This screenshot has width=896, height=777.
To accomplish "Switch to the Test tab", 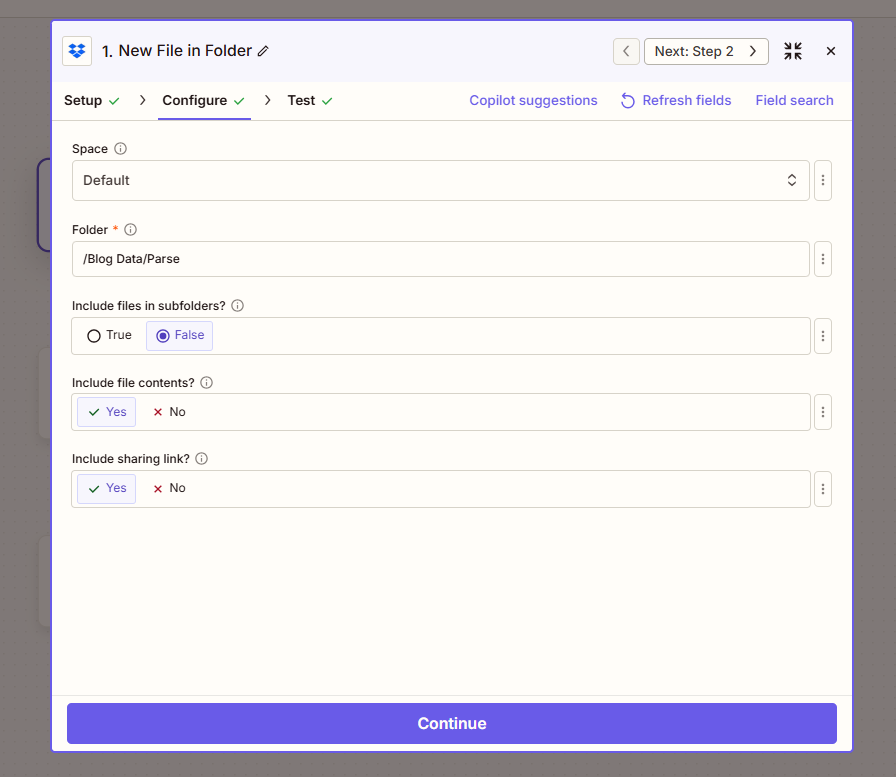I will coord(300,100).
